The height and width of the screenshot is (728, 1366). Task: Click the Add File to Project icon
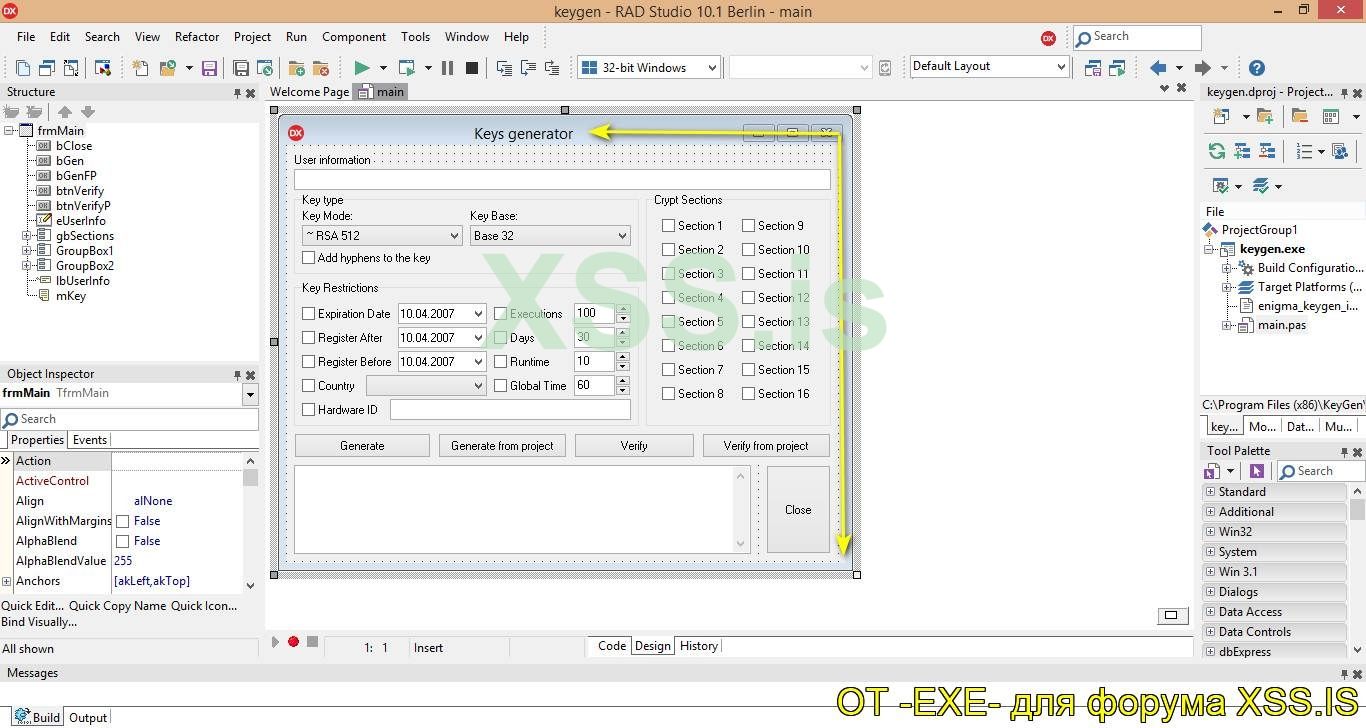pos(296,68)
